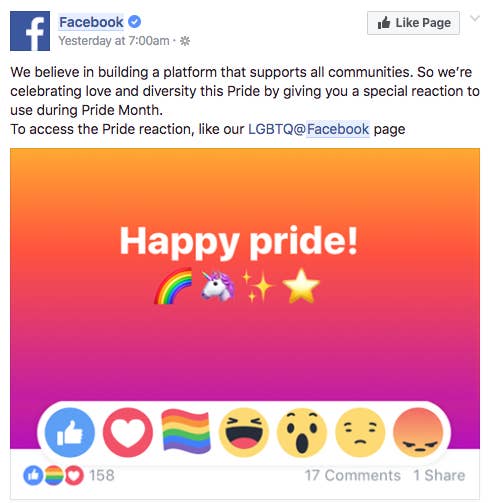490x503 pixels.
Task: Choose the surprised Wow reaction
Action: [x=302, y=432]
